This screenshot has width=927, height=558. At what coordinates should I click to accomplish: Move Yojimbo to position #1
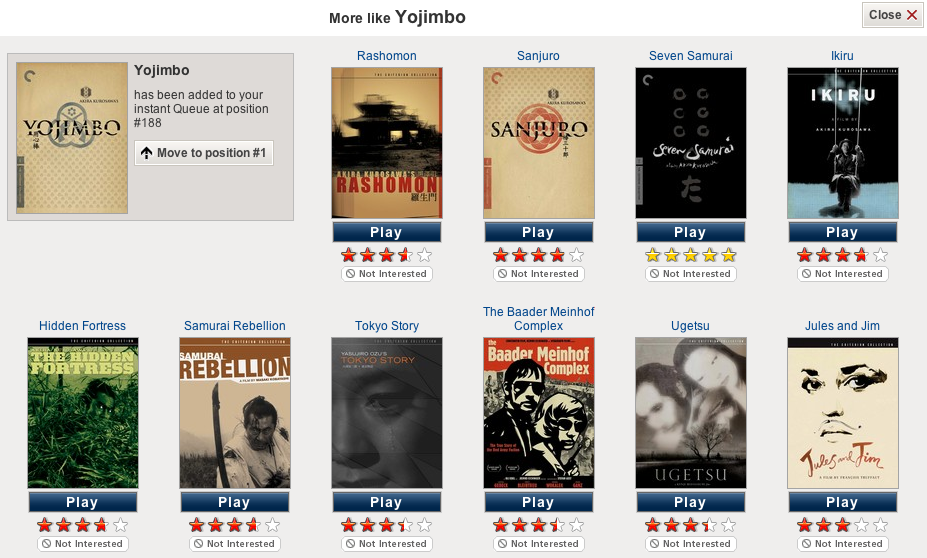tap(204, 153)
